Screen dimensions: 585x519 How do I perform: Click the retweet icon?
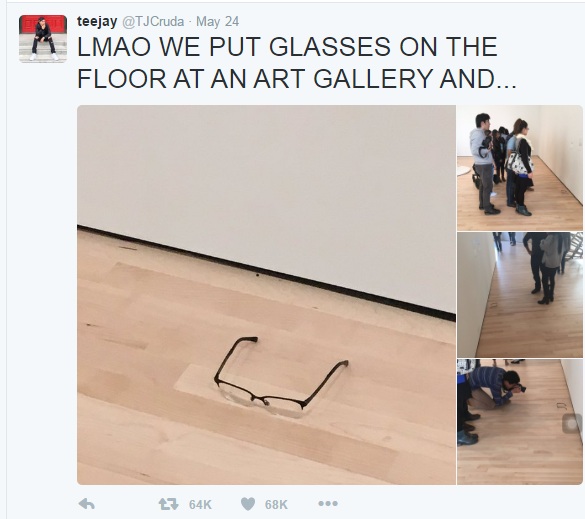(x=168, y=504)
